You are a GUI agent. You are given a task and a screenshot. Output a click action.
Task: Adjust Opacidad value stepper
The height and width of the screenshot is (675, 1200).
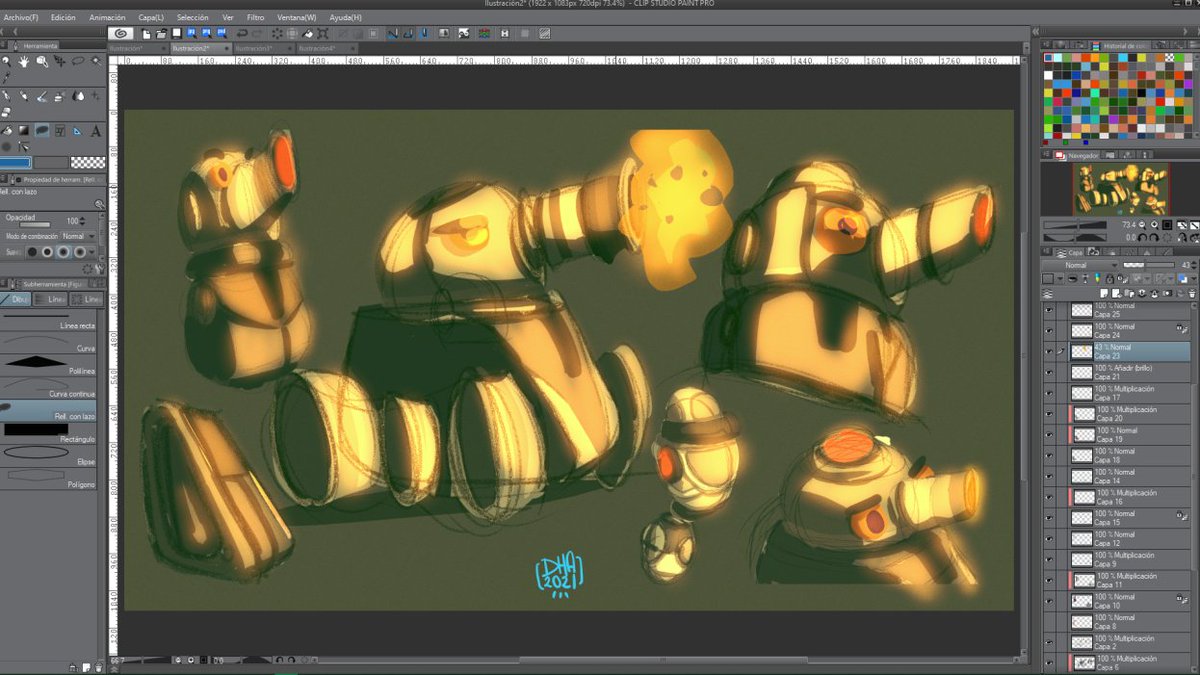(x=82, y=221)
